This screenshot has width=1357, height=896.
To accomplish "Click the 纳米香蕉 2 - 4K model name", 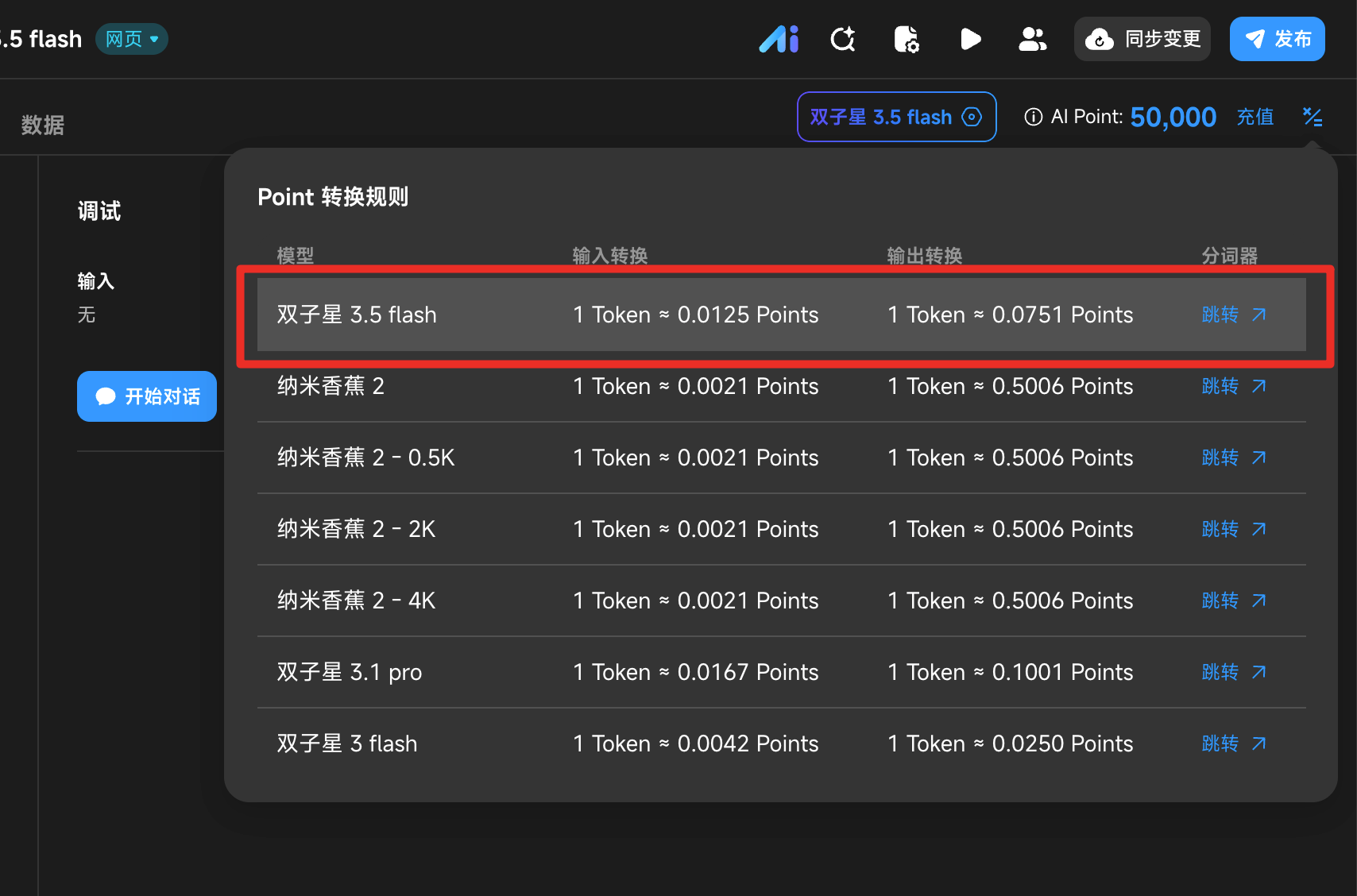I will pyautogui.click(x=356, y=601).
